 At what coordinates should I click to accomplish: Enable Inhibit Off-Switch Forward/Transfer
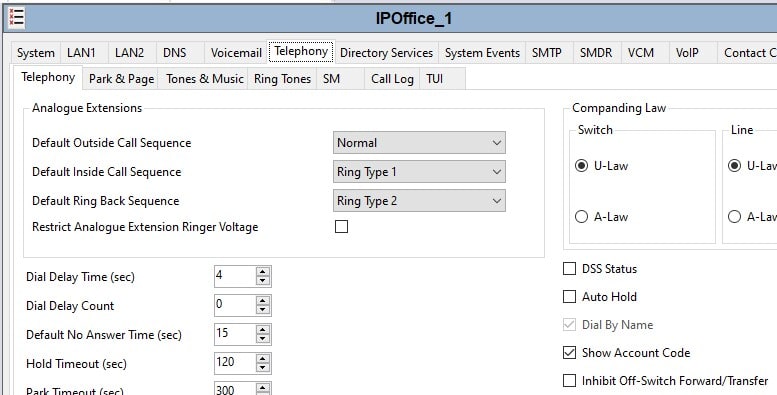pos(569,381)
